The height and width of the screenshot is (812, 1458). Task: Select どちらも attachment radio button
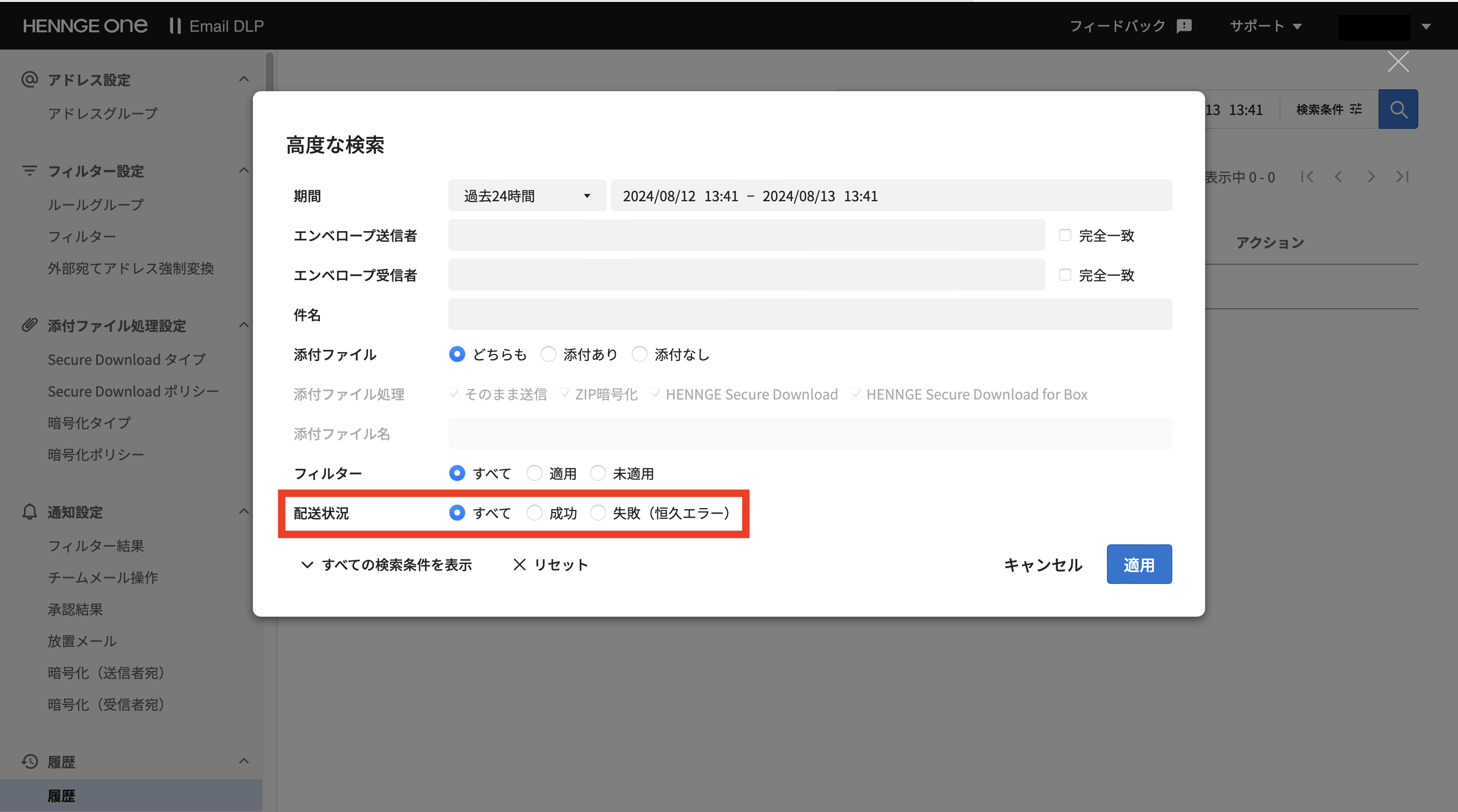point(457,354)
